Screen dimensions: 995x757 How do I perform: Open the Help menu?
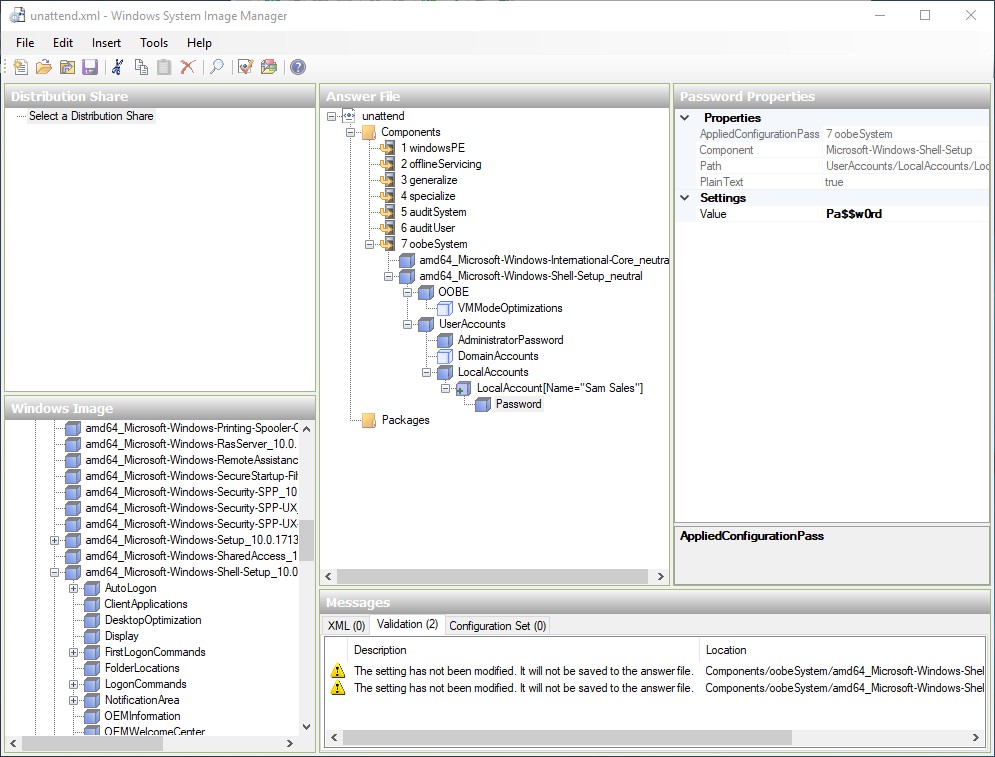click(x=199, y=43)
